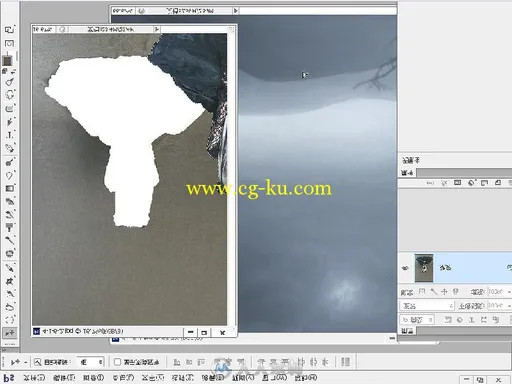Toggle lock all icon
Viewport: 512px width, 384px height.
(456, 292)
